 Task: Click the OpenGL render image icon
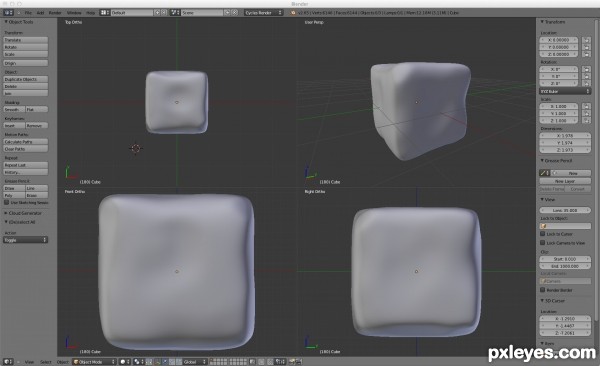pyautogui.click(x=292, y=361)
